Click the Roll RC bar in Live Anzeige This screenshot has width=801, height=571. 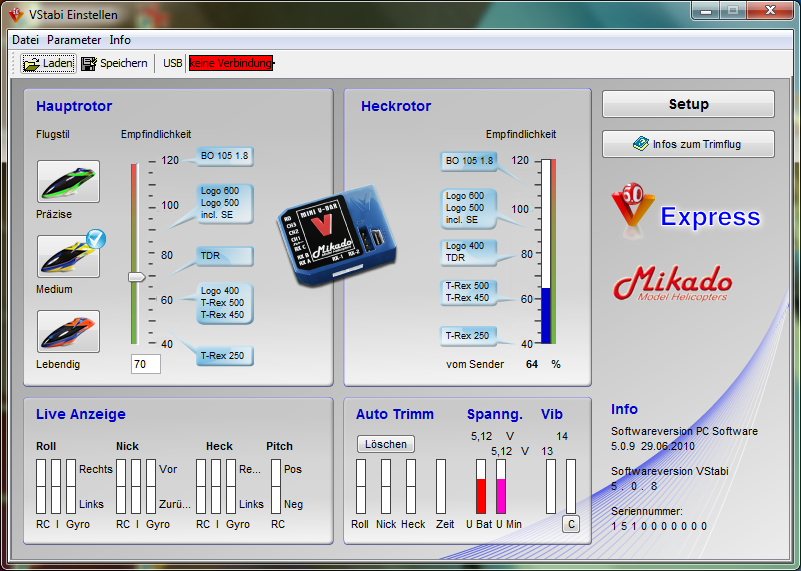click(41, 486)
